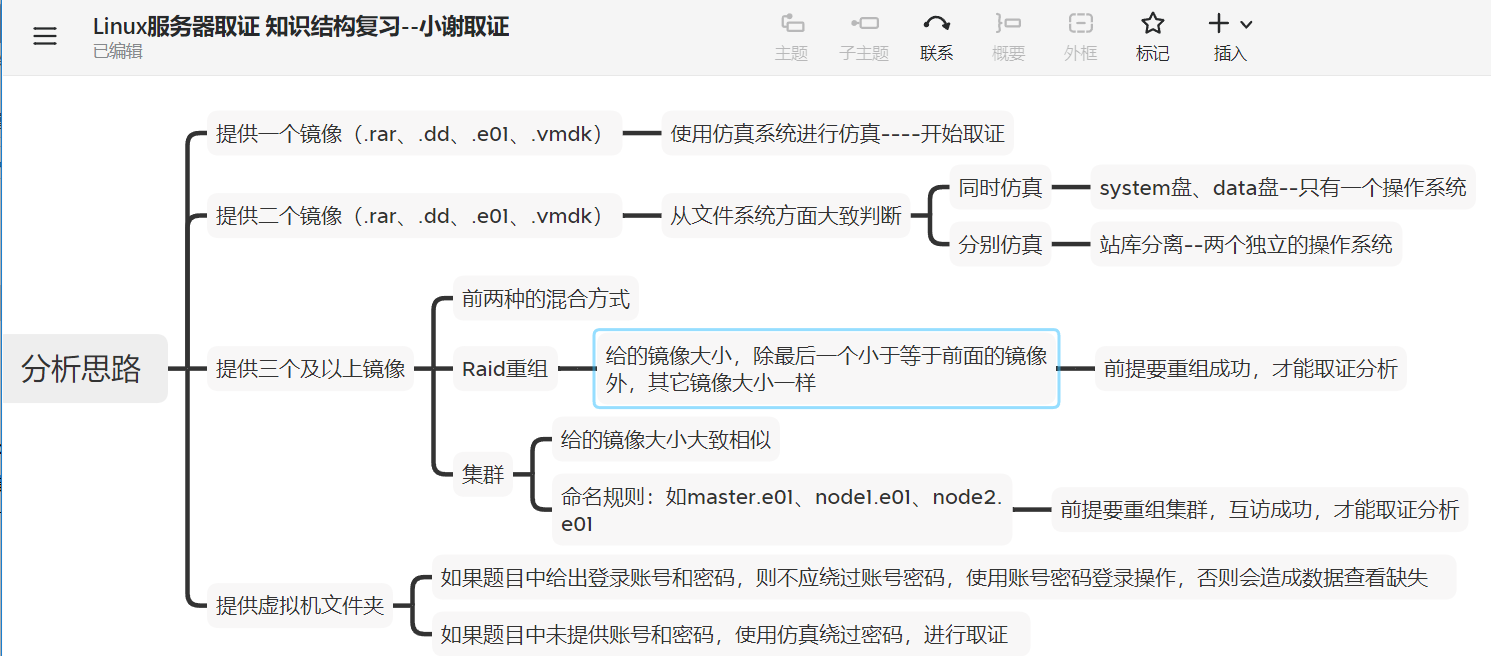Select node 前提要重组集群，互访成功
Image resolution: width=1491 pixels, height=656 pixels.
pyautogui.click(x=1260, y=510)
